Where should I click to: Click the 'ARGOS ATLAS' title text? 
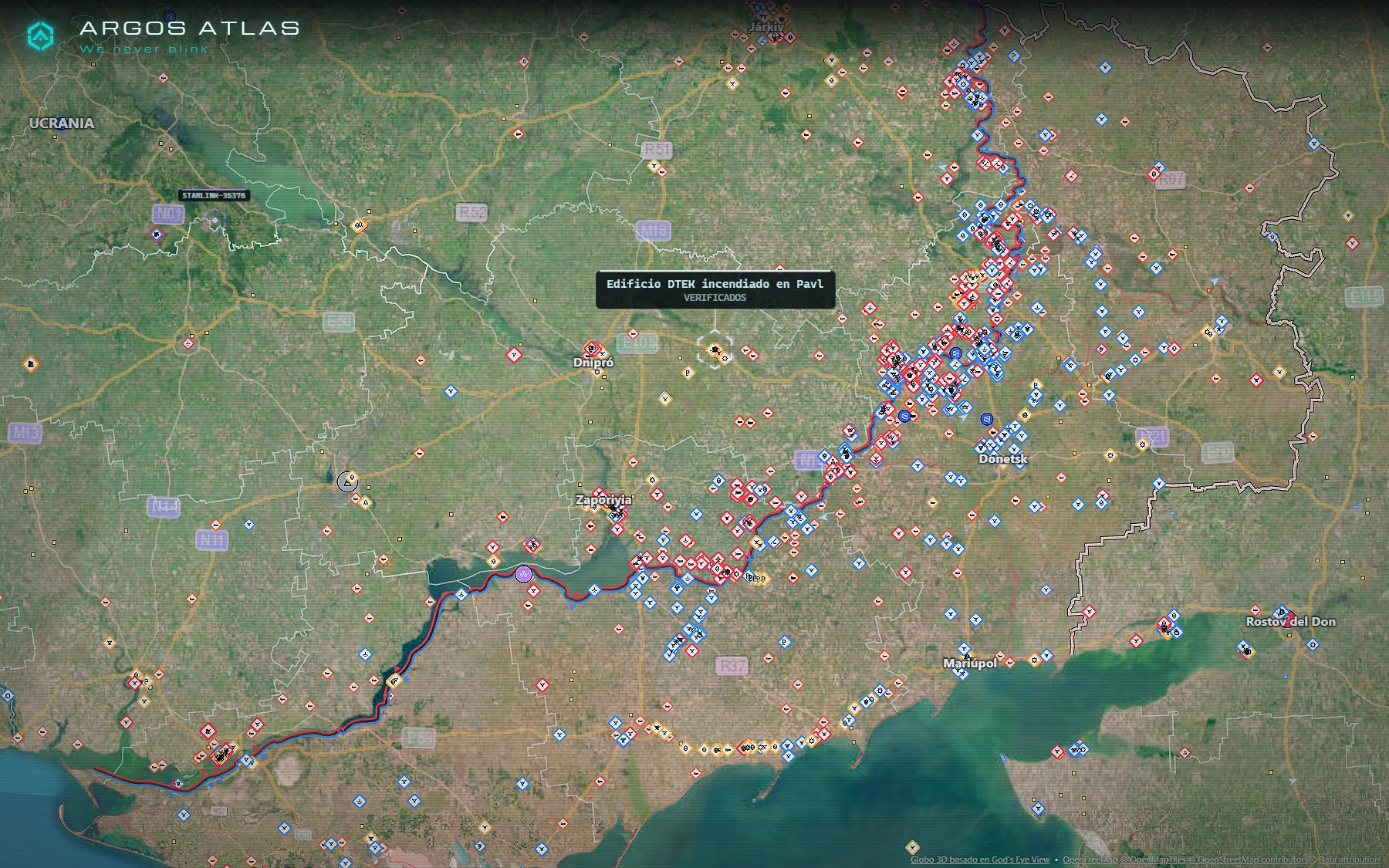(190, 29)
